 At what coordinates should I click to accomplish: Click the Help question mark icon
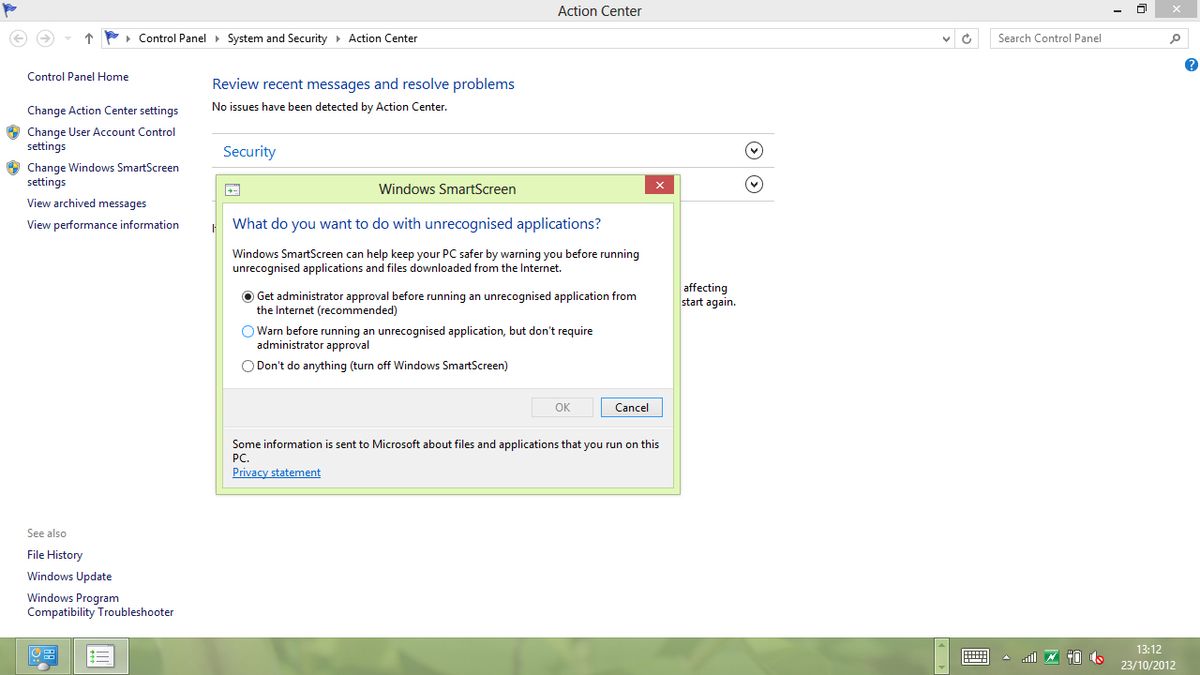pos(1191,64)
